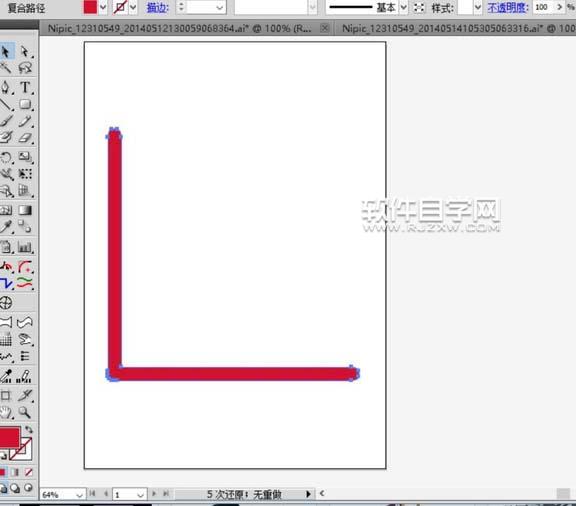Swap fill and stroke colors
Viewport: 576px width, 506px height.
[29, 429]
